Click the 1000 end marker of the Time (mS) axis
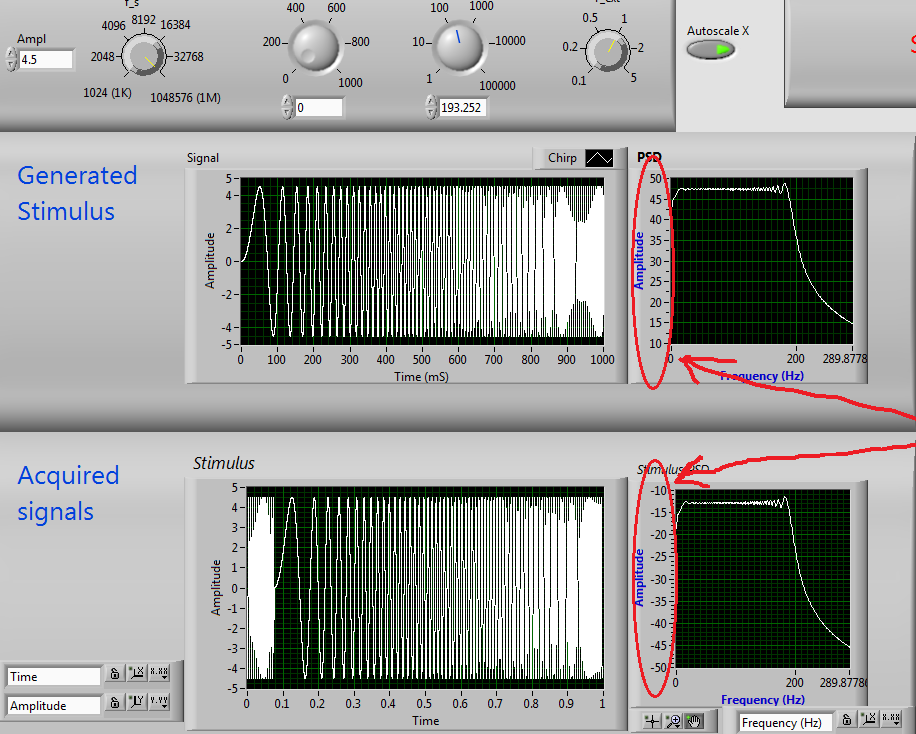Image resolution: width=916 pixels, height=734 pixels. tap(602, 359)
